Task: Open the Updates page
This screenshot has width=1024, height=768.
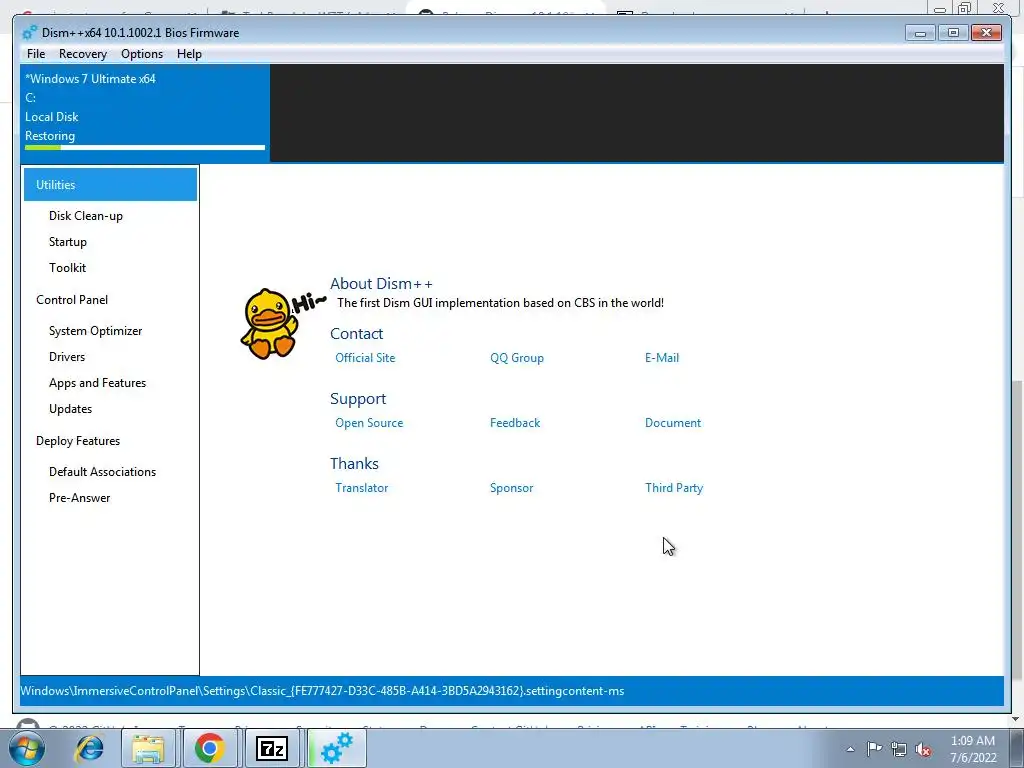Action: 71,409
